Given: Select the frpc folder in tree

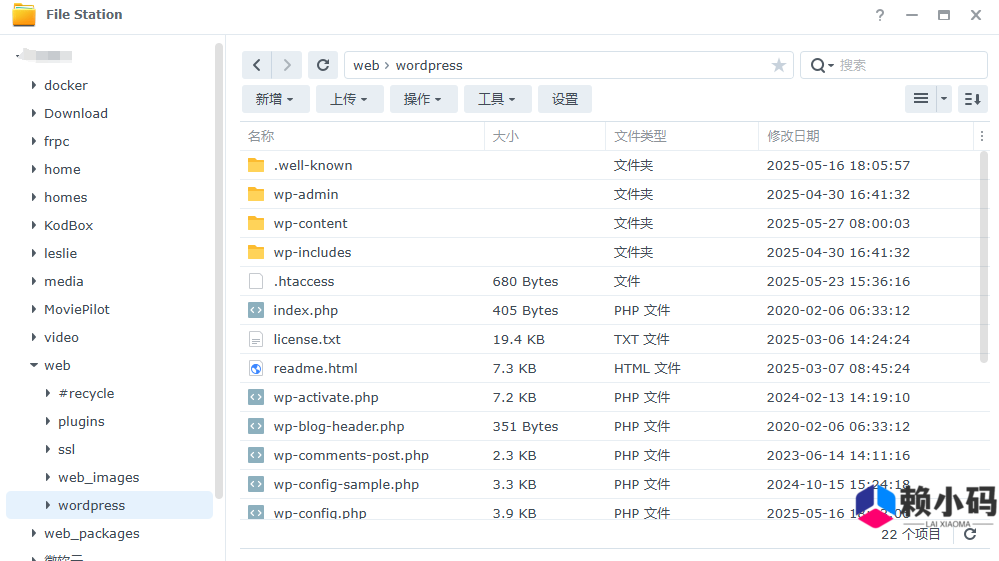Looking at the screenshot, I should pos(57,141).
